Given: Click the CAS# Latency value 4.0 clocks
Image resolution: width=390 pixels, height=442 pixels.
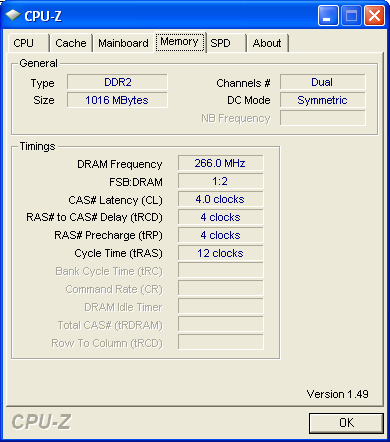Looking at the screenshot, I should (220, 199).
